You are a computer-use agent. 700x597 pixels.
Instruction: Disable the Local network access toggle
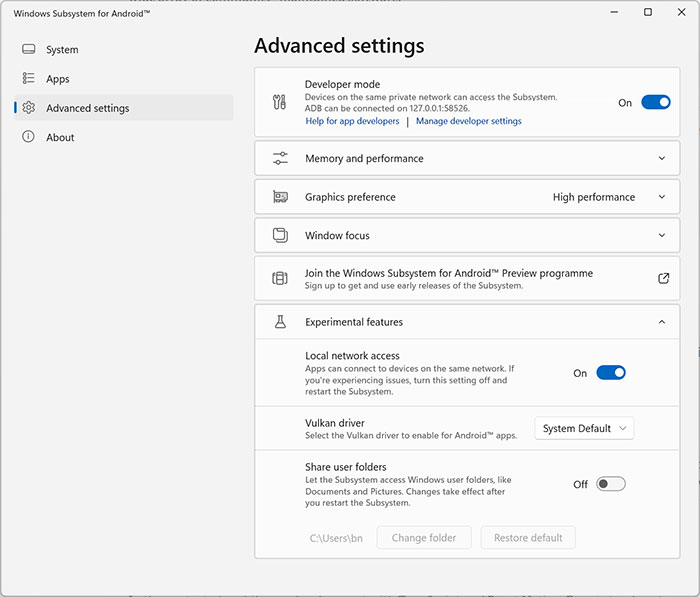[610, 373]
